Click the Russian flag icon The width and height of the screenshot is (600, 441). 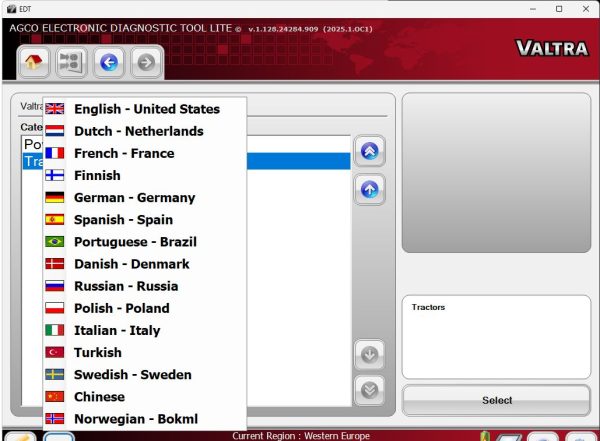55,286
